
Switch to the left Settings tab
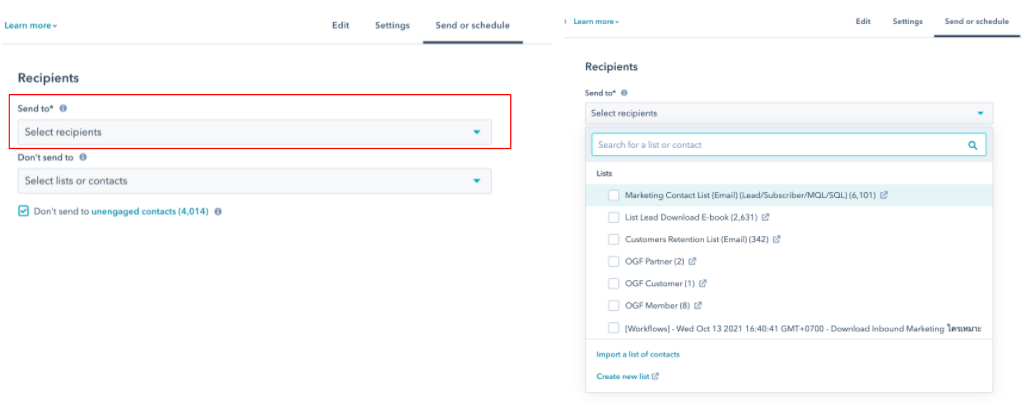click(392, 25)
